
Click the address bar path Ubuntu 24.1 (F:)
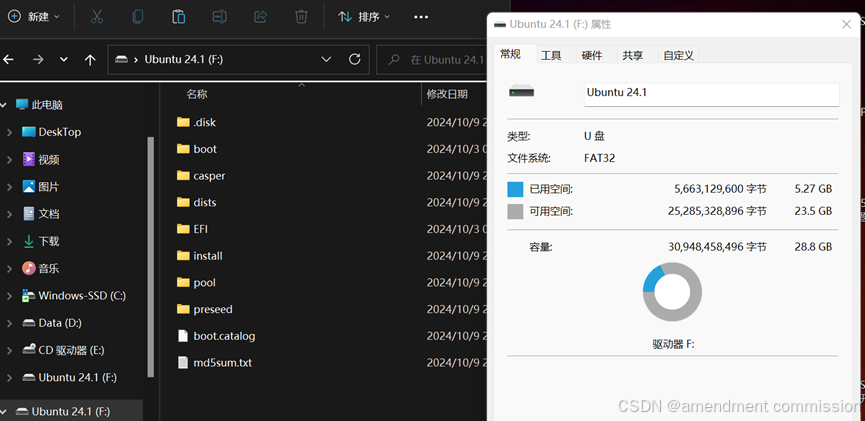pyautogui.click(x=184, y=59)
